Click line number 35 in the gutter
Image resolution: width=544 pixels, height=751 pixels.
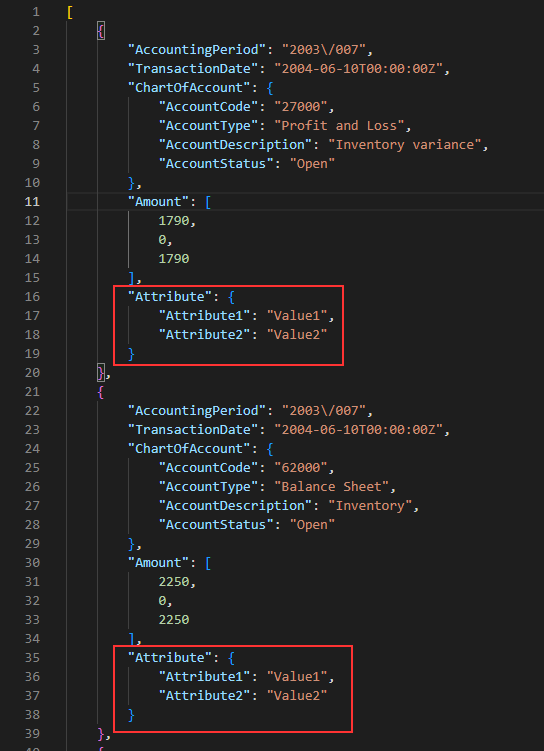click(32, 658)
